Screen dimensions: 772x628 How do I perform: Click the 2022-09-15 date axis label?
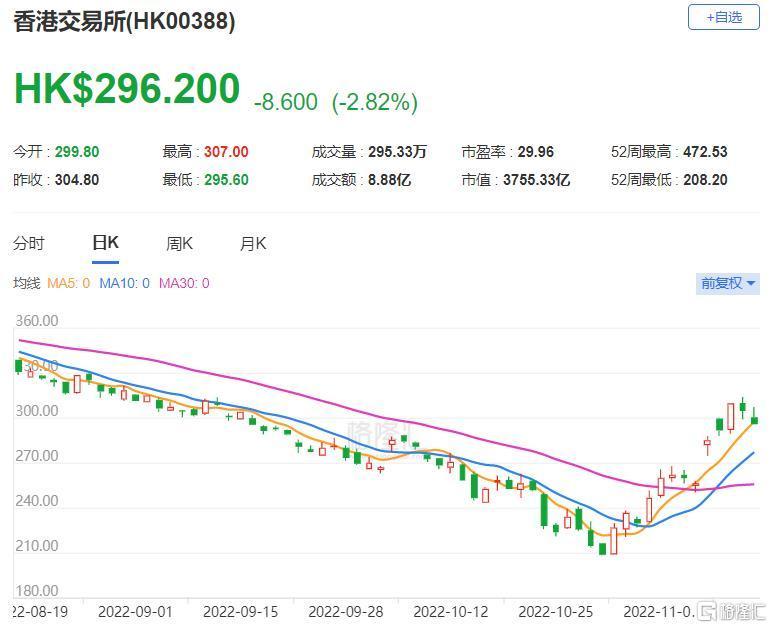coord(240,612)
